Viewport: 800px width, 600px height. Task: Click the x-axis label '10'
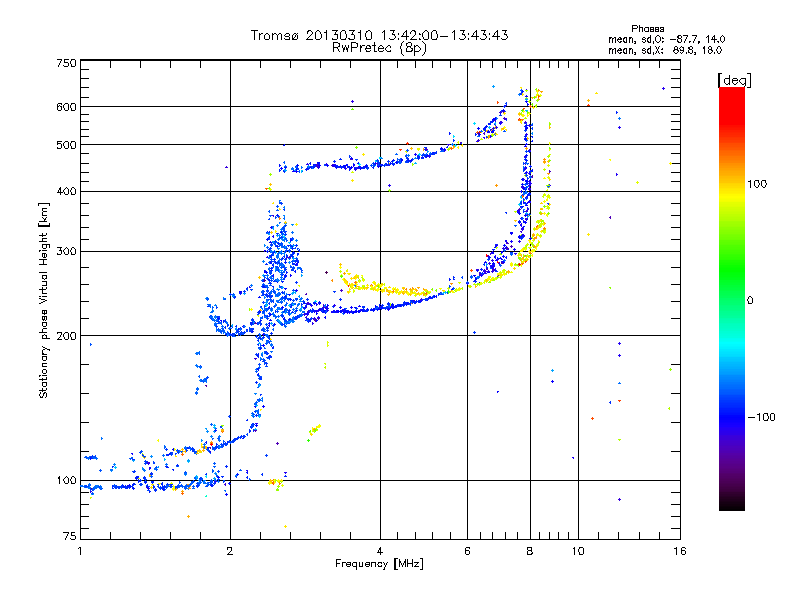[578, 551]
